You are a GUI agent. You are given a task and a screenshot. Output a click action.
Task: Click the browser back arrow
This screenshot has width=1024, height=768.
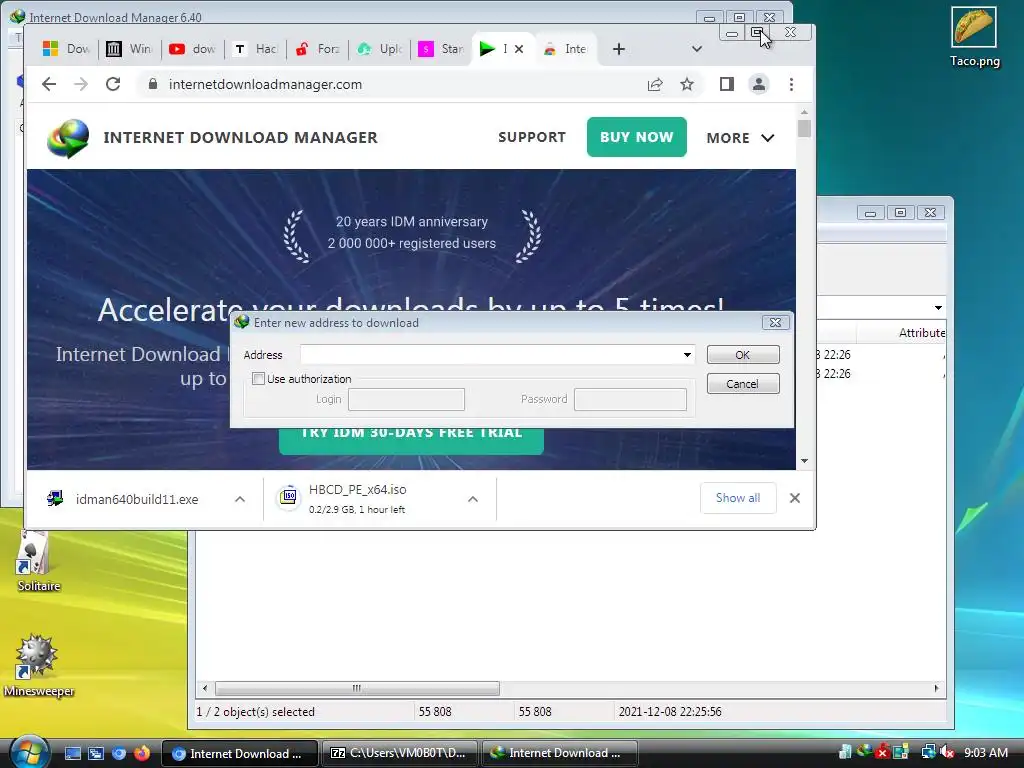pos(49,84)
